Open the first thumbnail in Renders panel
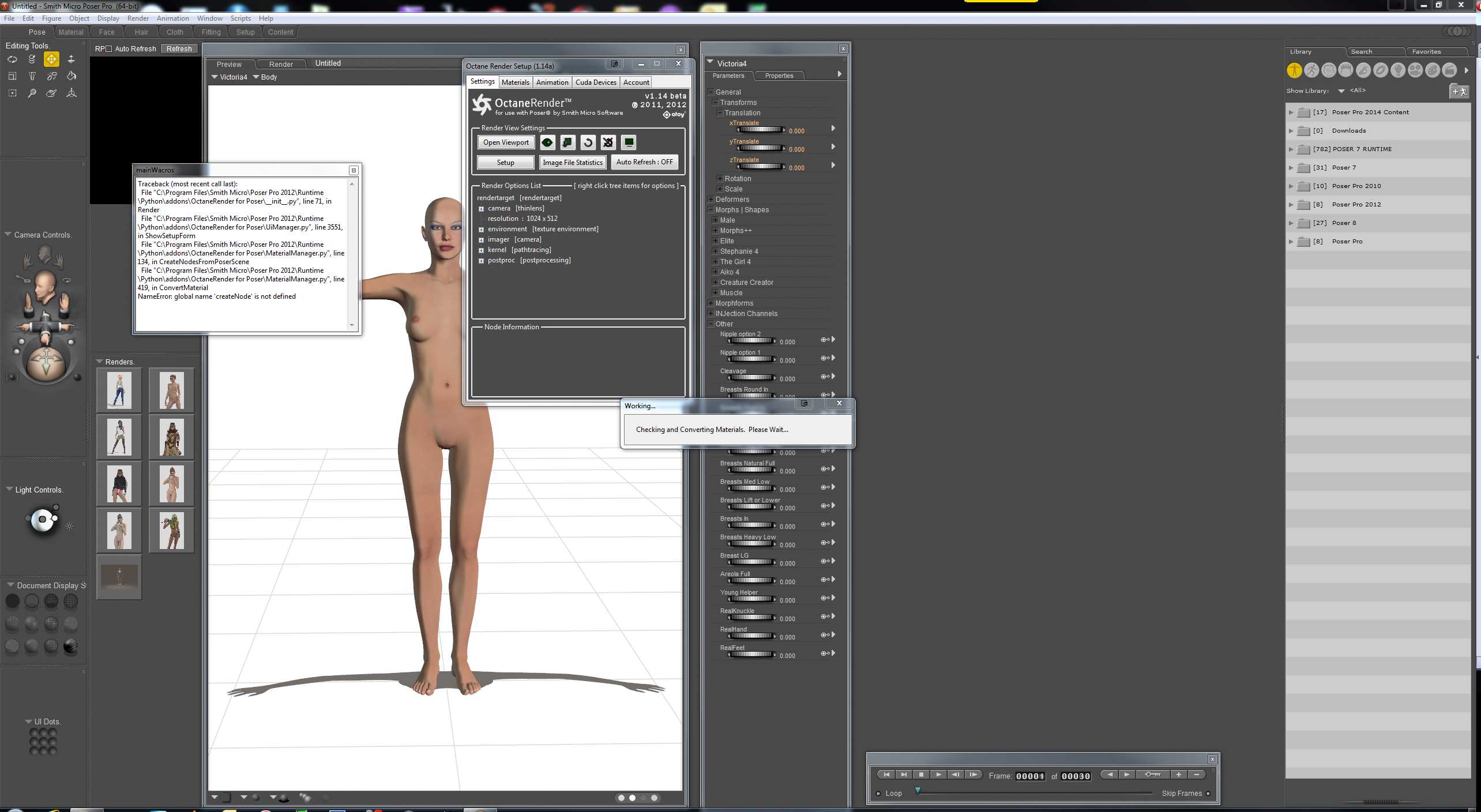 [x=119, y=390]
